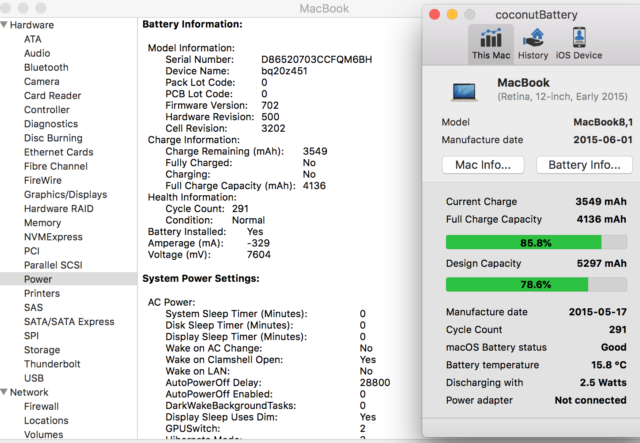Click the Battery Information heading

(192, 24)
